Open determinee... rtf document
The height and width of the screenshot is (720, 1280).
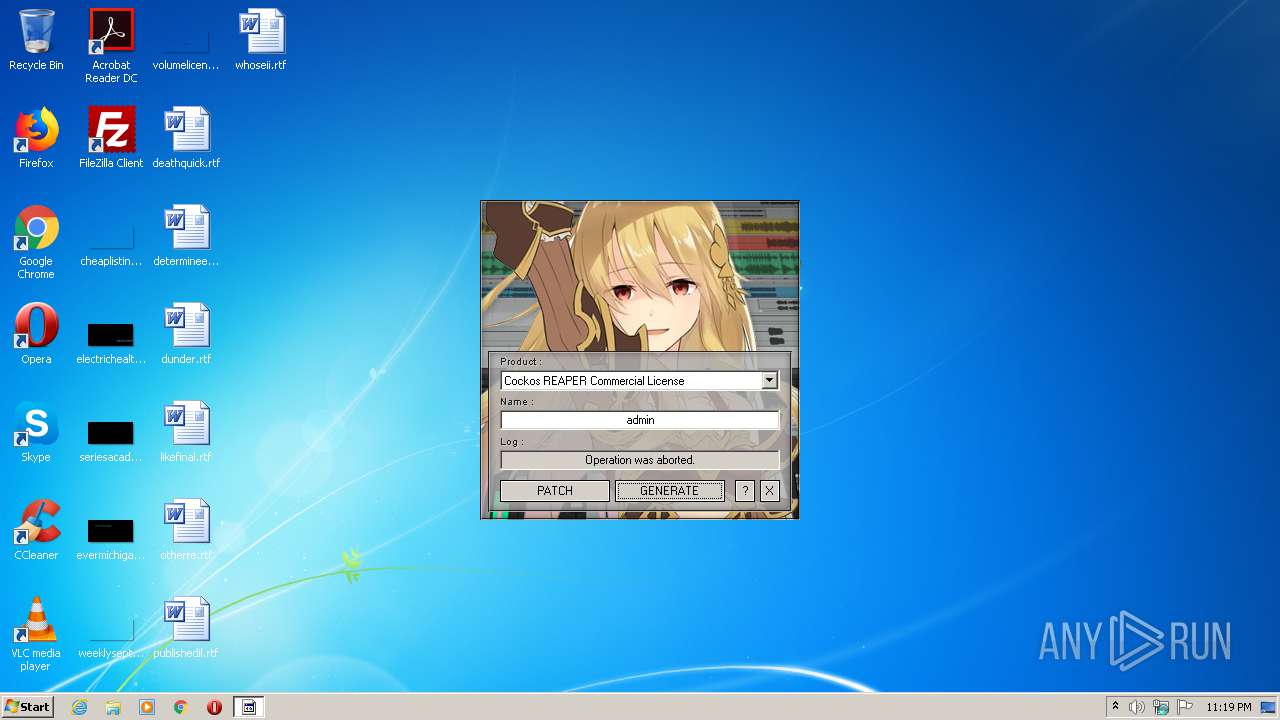tap(186, 236)
